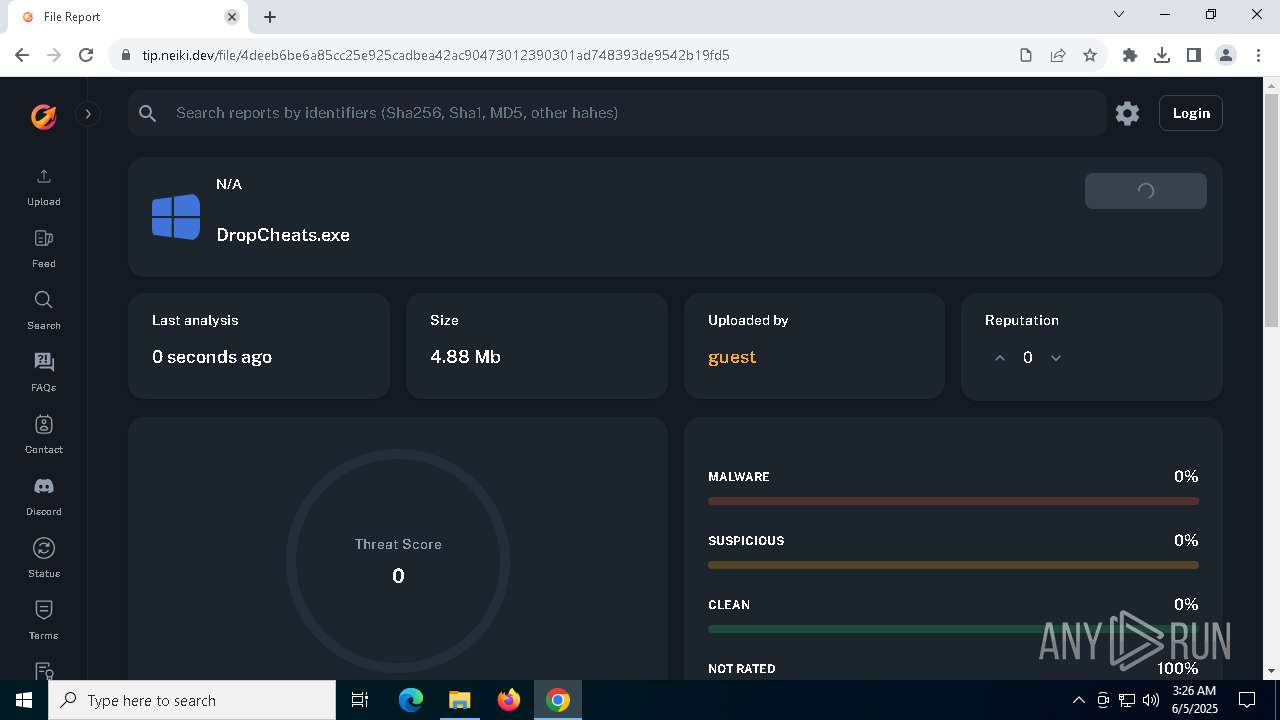Click the CLEAN percentage bar
The image size is (1280, 720).
click(953, 629)
